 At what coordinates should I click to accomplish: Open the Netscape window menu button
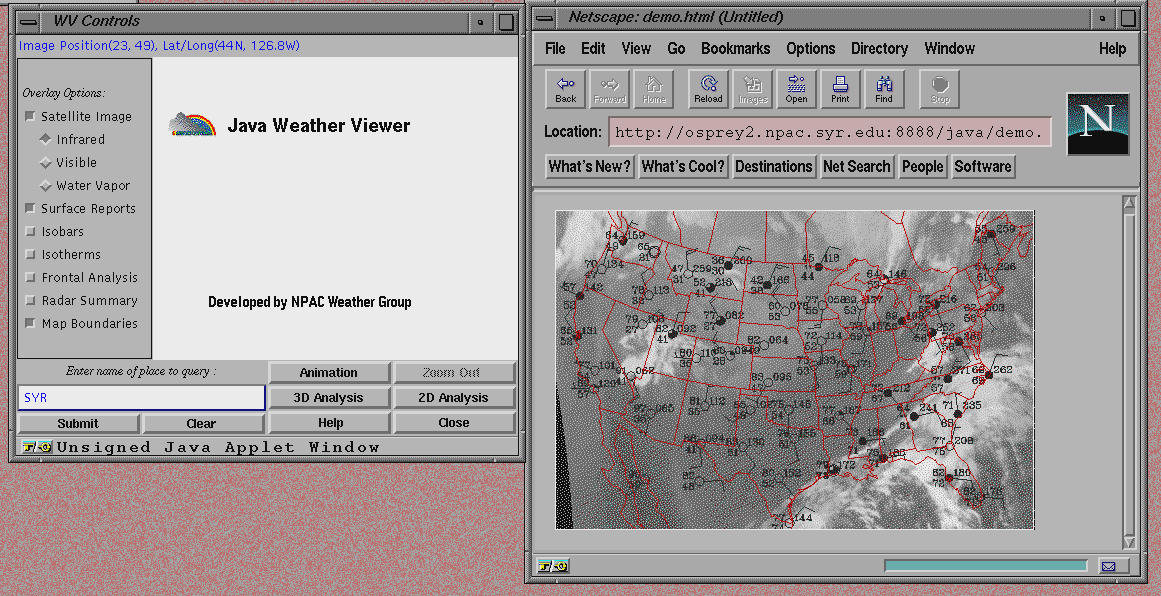[x=544, y=18]
